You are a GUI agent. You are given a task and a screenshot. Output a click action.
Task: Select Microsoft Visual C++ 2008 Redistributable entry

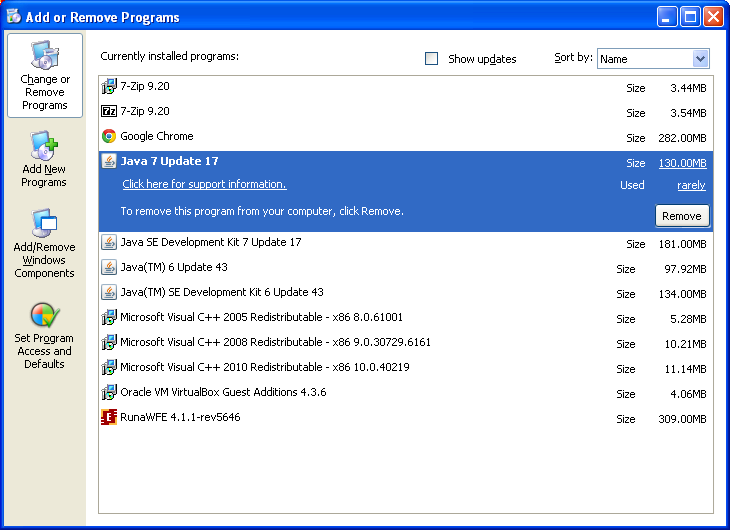(275, 342)
